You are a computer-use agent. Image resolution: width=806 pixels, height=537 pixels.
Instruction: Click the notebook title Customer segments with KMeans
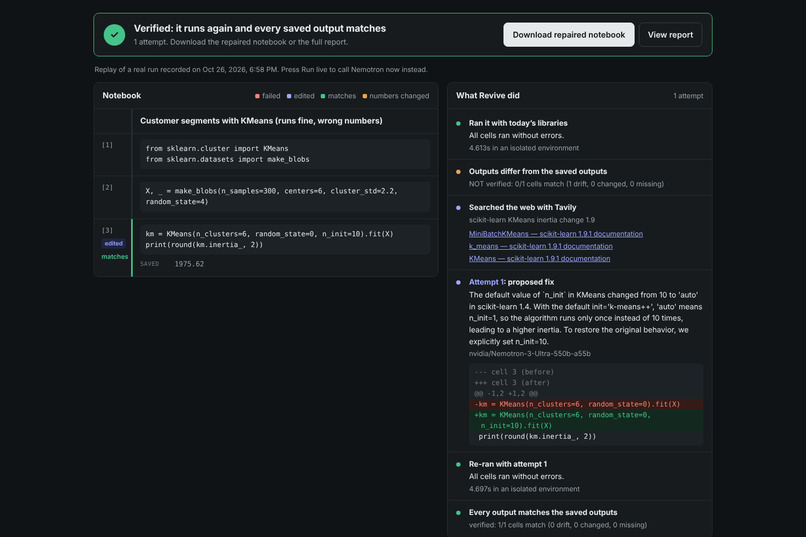[261, 121]
